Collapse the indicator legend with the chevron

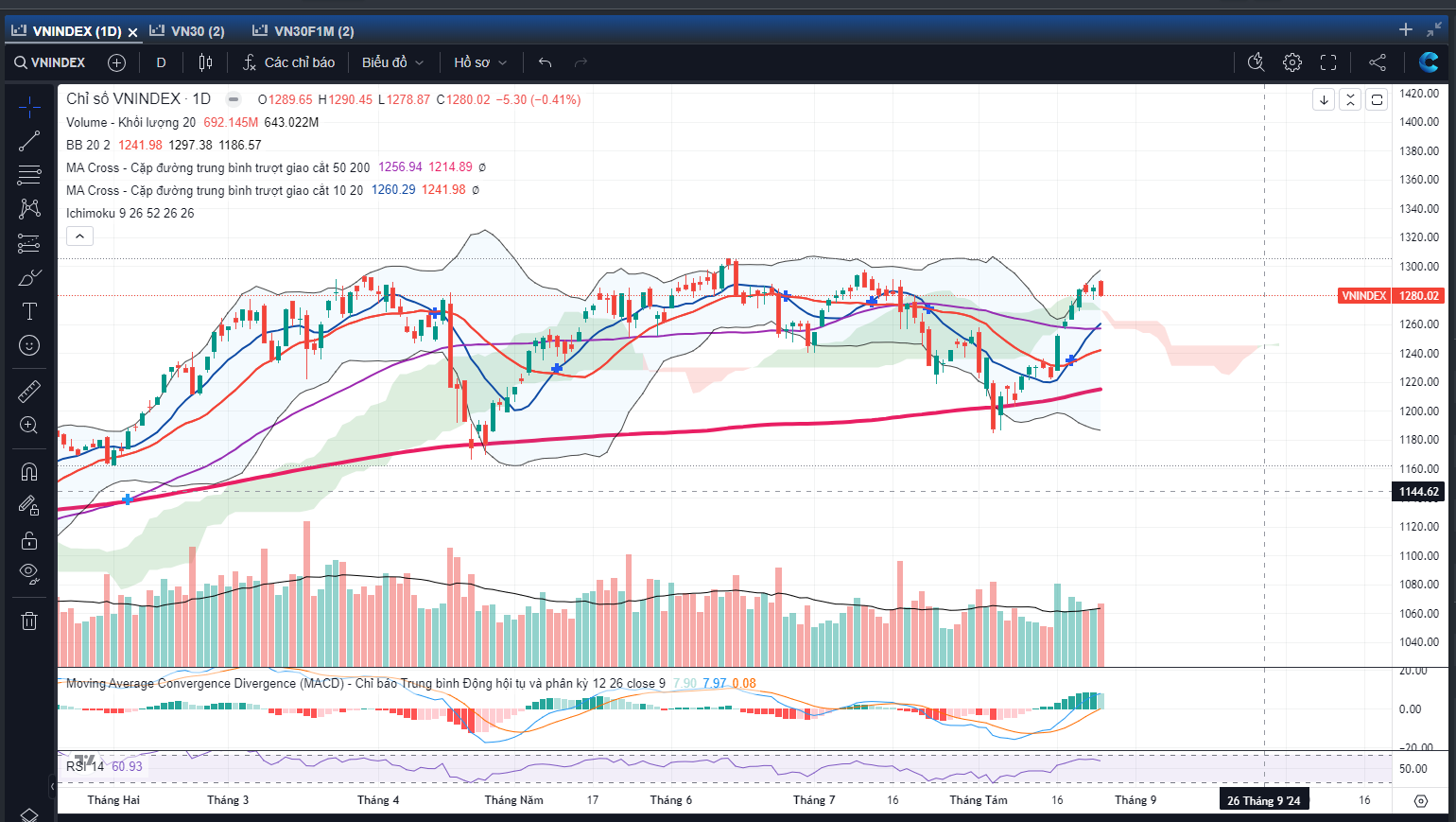point(79,236)
